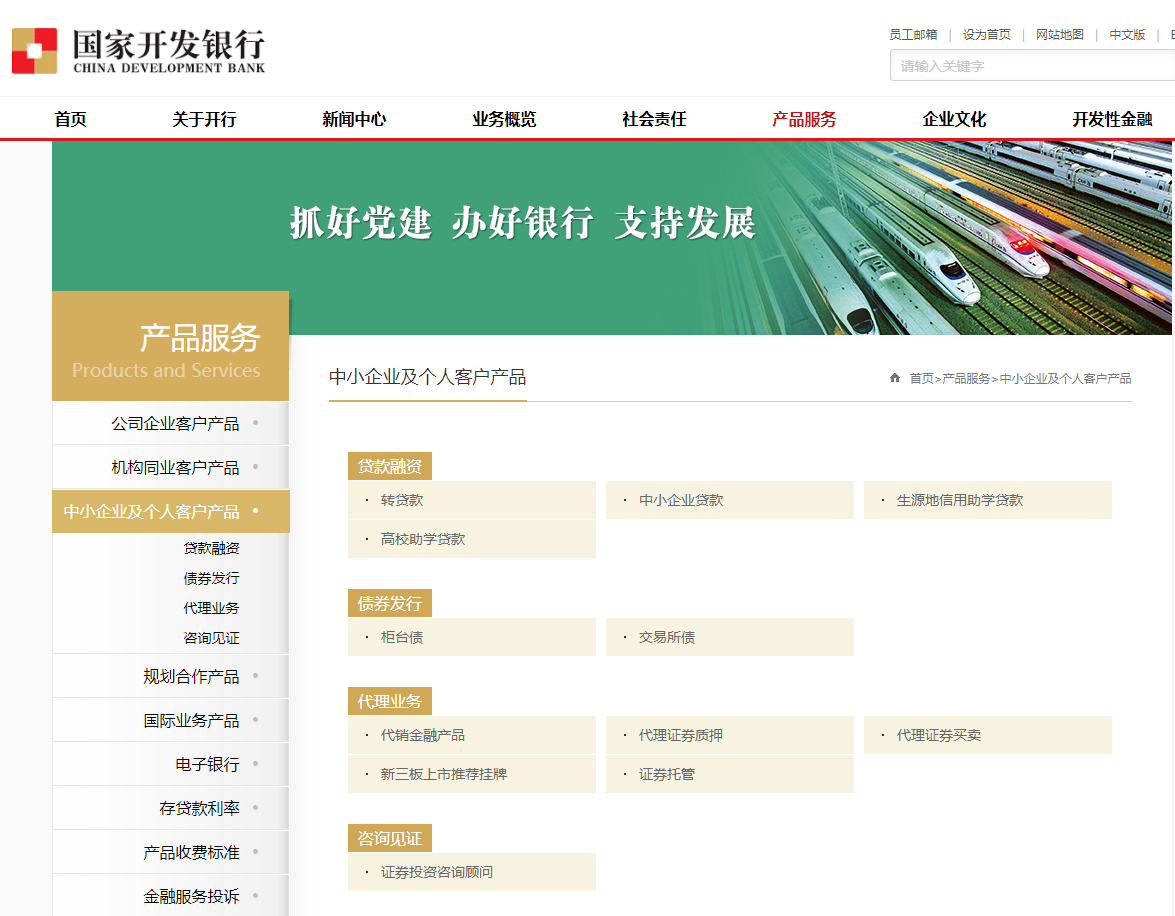
Task: Click the China Development Bank logo
Action: 139,51
